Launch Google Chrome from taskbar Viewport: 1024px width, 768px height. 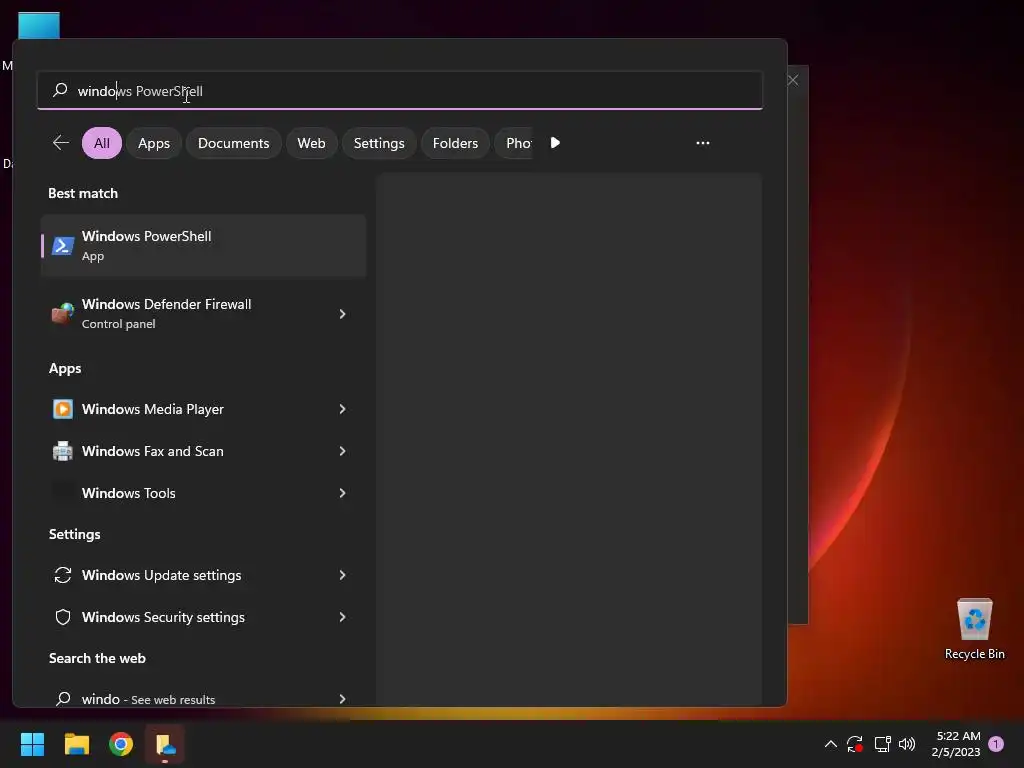(x=121, y=744)
